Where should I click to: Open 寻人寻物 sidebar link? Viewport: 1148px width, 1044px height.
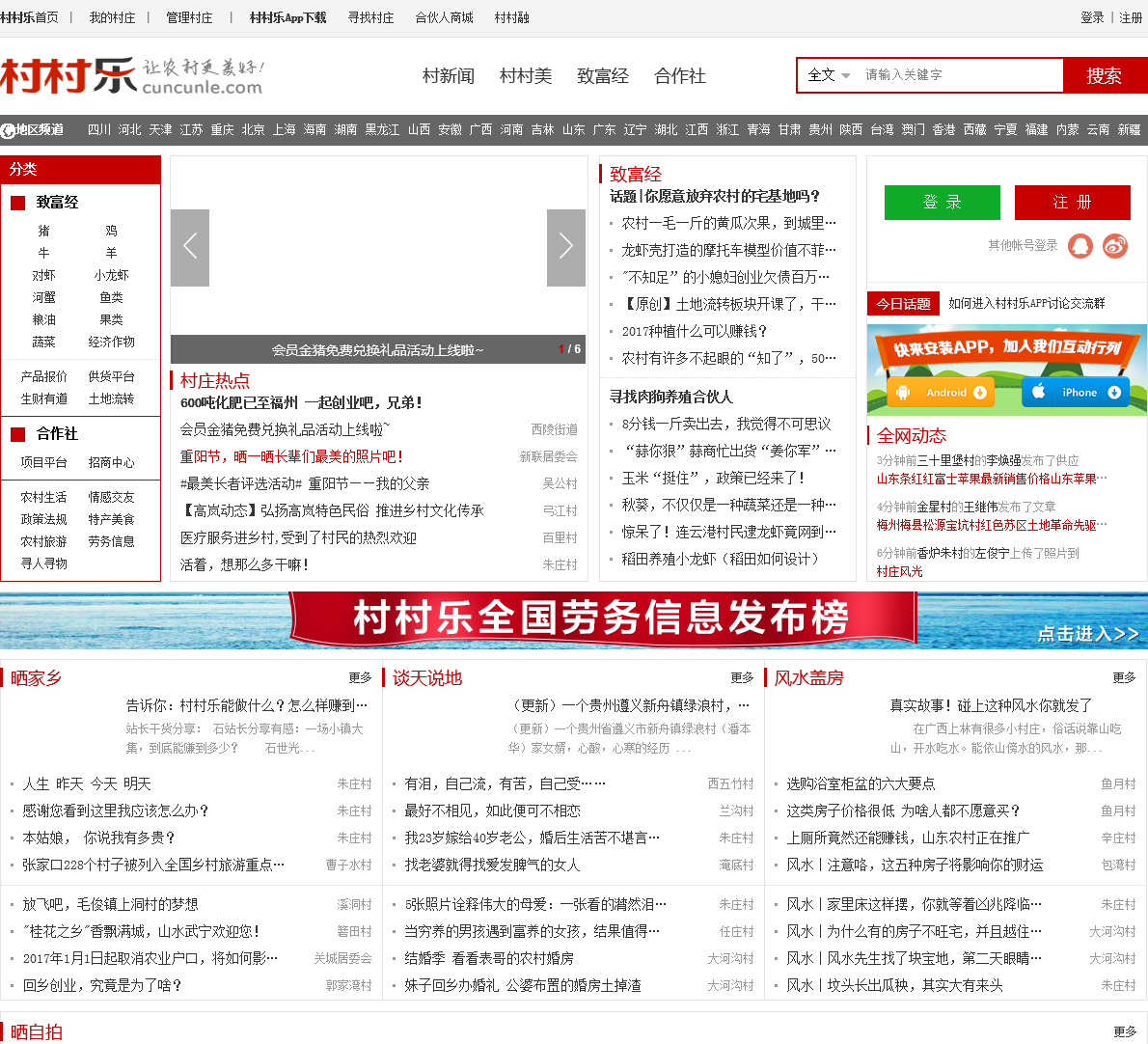pyautogui.click(x=44, y=563)
